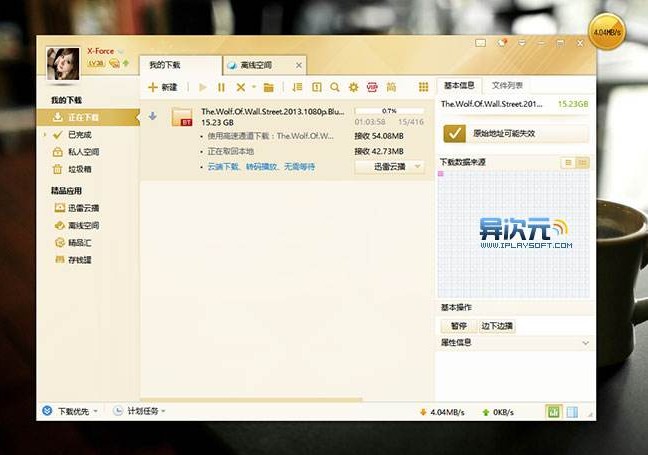Toggle the 原始地址可能失效 checkbox
Viewport: 648px width, 455px height.
coord(454,133)
